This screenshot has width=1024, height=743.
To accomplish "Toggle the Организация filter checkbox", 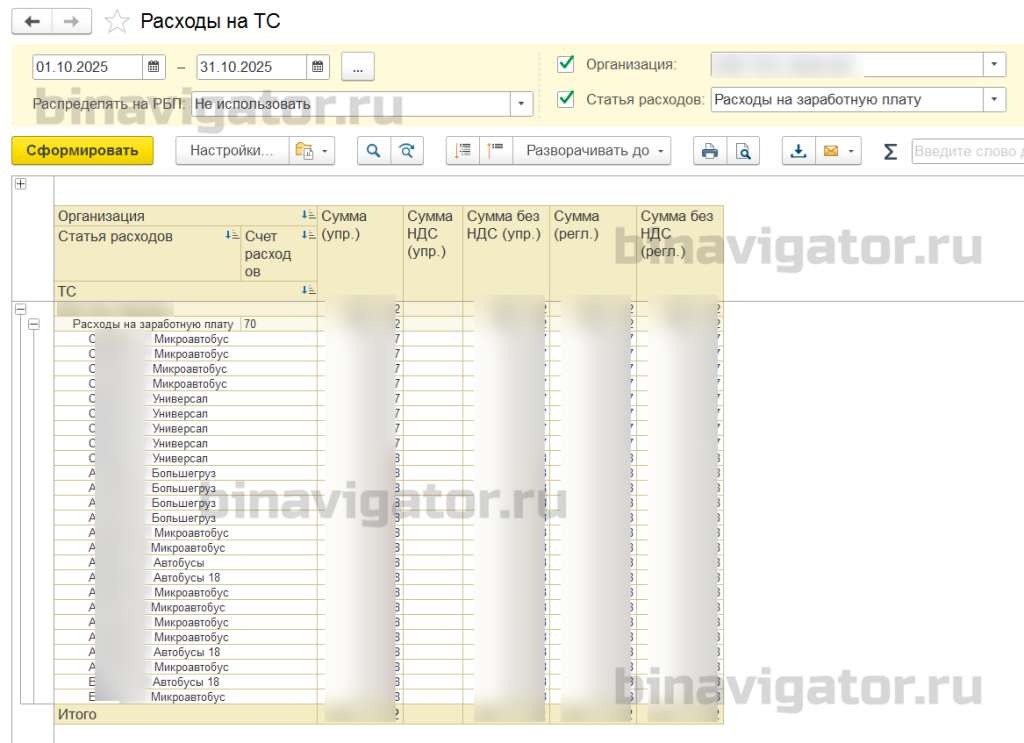I will click(x=566, y=64).
